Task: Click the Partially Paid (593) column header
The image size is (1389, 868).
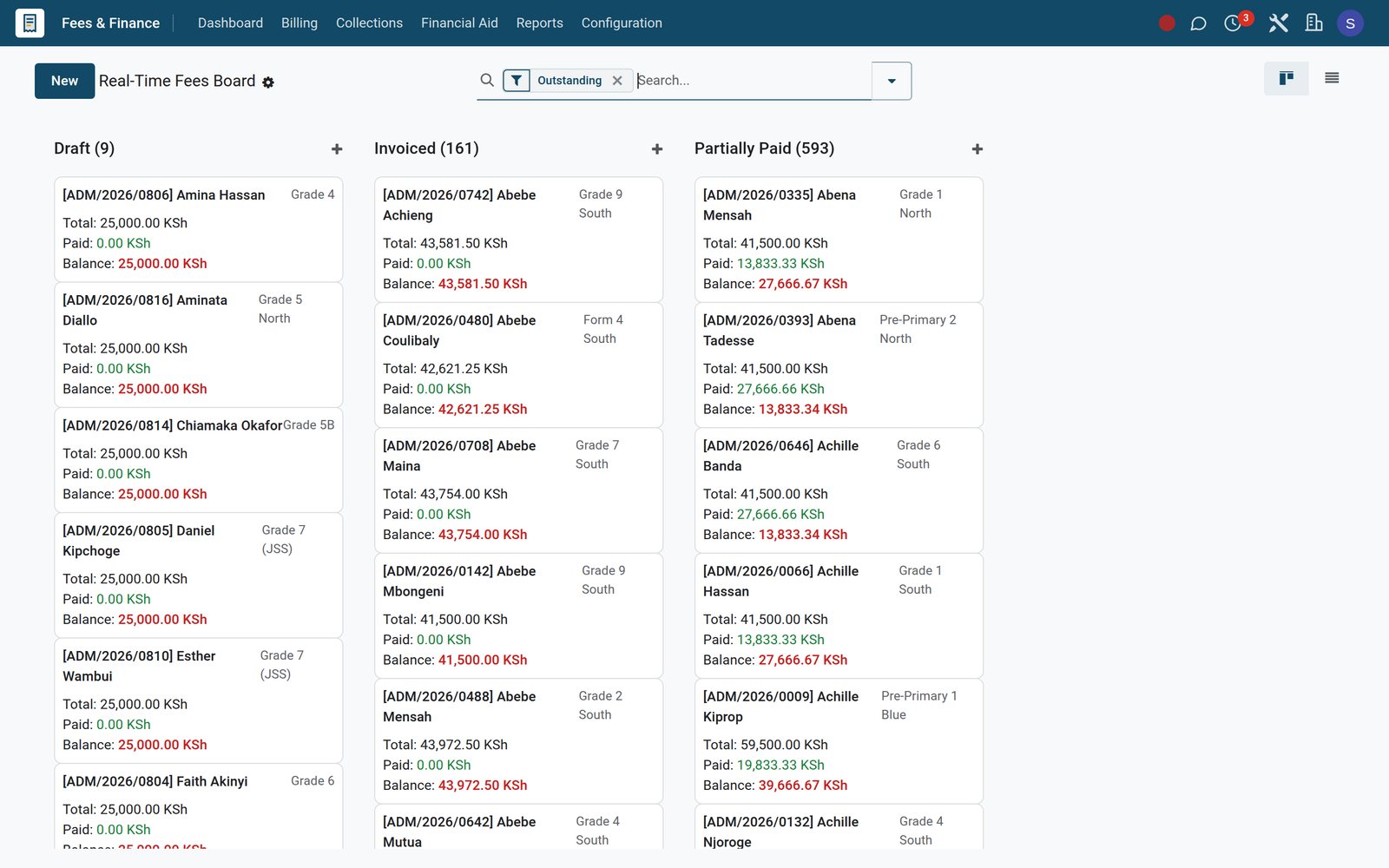Action: click(764, 148)
